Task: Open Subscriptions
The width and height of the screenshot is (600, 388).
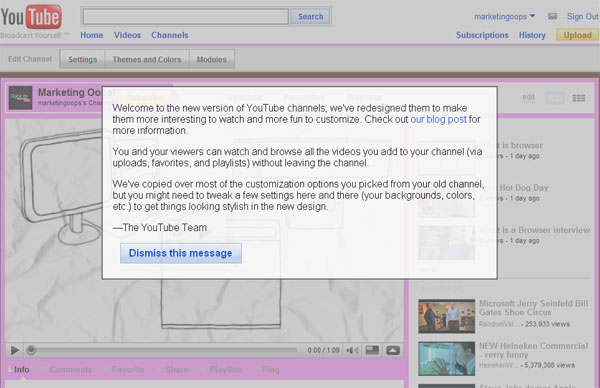Action: (x=482, y=35)
